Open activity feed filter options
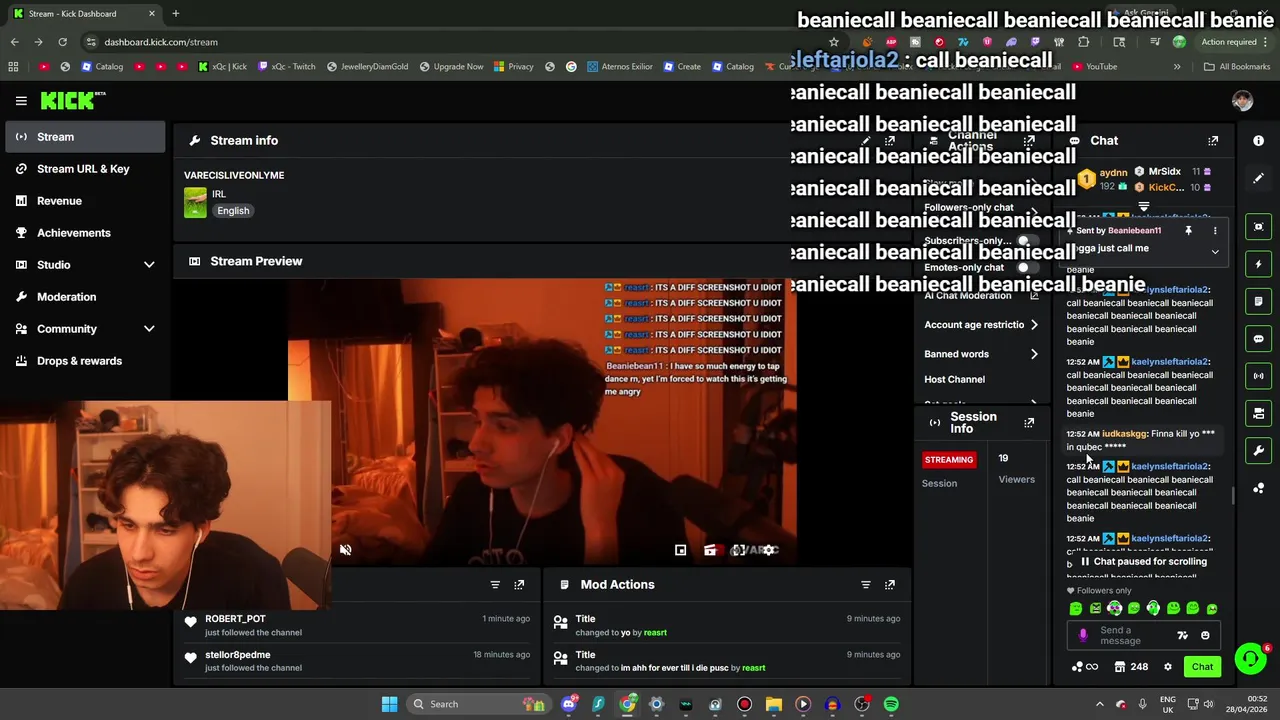This screenshot has height=720, width=1280. pyautogui.click(x=495, y=585)
